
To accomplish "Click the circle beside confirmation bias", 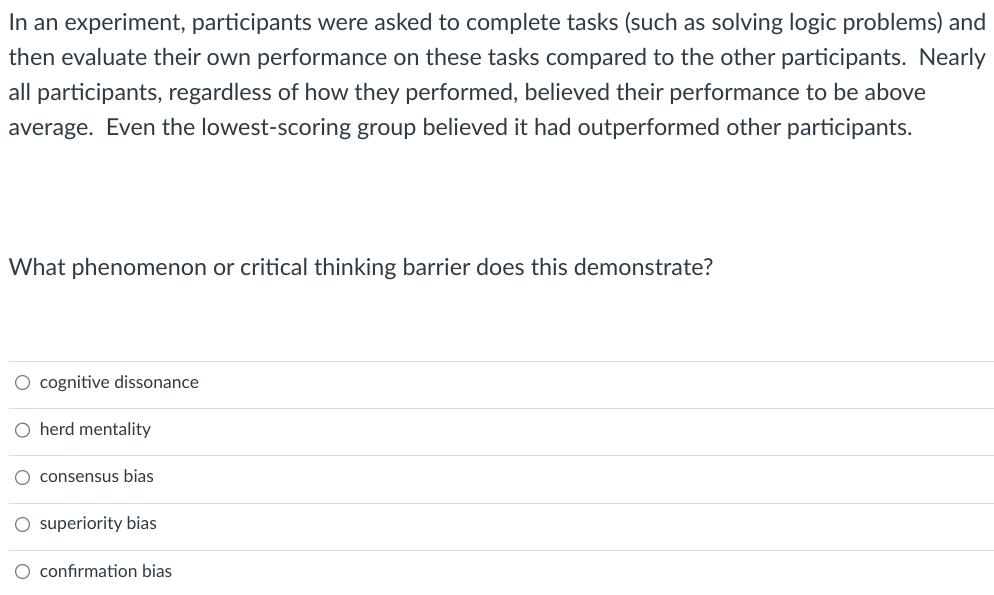I will click(x=22, y=571).
